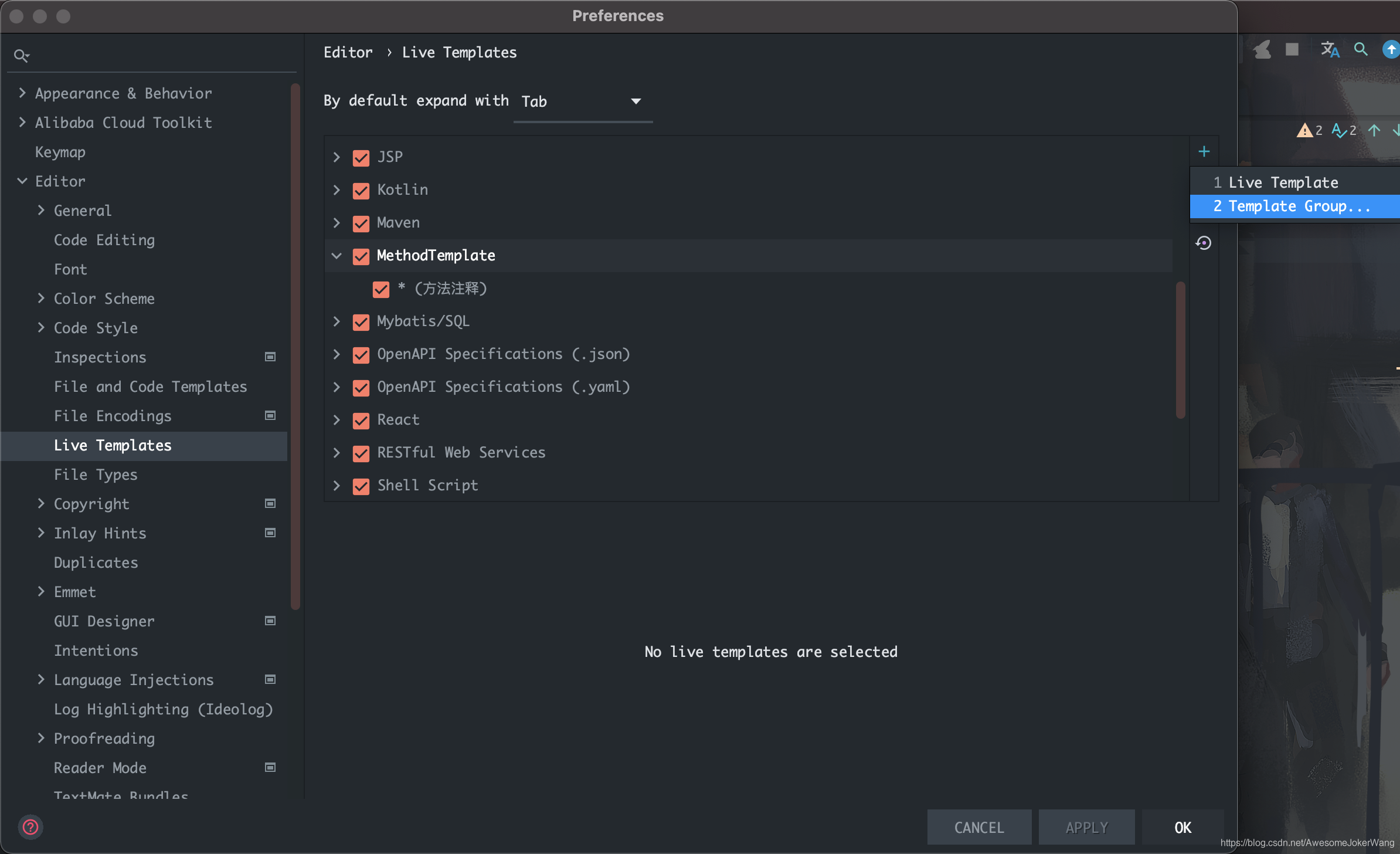Click the magnifier search icon in toolbar
Image resolution: width=1400 pixels, height=854 pixels.
[x=1361, y=50]
